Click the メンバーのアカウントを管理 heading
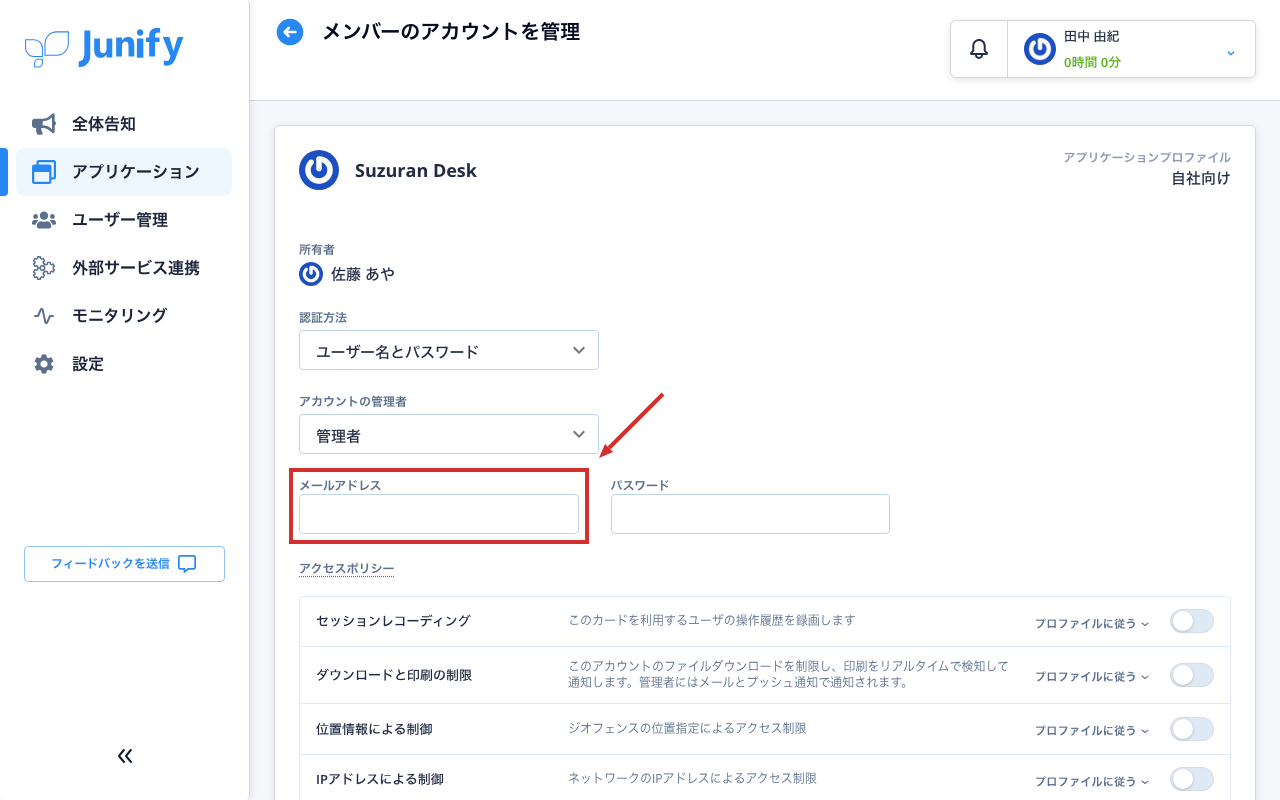The height and width of the screenshot is (800, 1280). tap(451, 32)
